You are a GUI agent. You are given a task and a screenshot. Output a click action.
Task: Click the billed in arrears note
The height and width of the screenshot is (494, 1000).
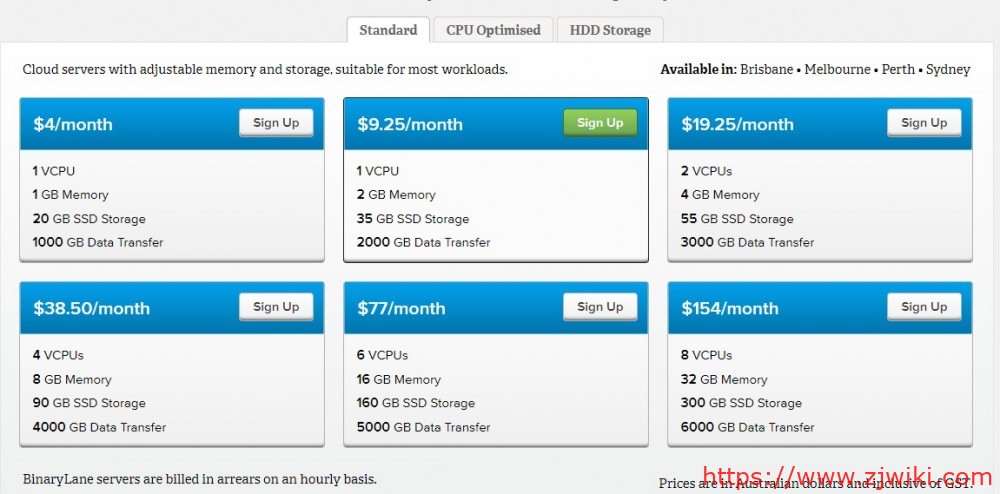pyautogui.click(x=200, y=480)
